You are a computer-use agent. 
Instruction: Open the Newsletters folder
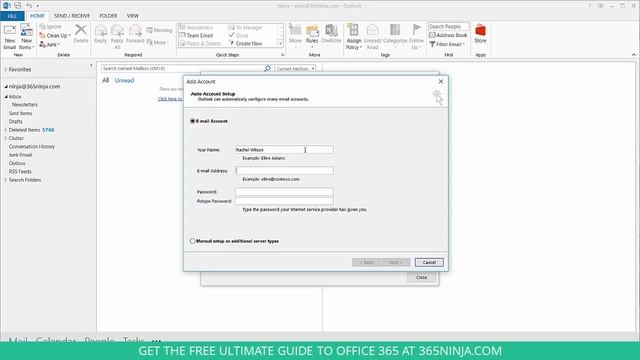25,105
